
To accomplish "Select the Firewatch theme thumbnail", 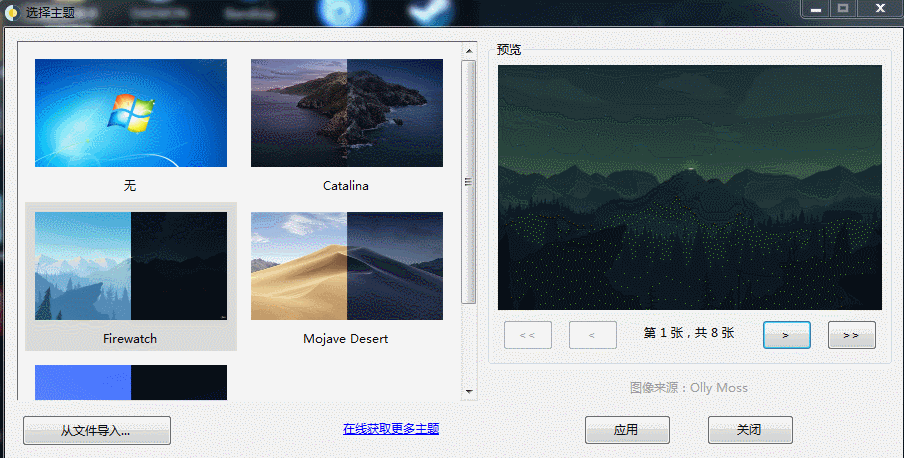I will point(131,266).
